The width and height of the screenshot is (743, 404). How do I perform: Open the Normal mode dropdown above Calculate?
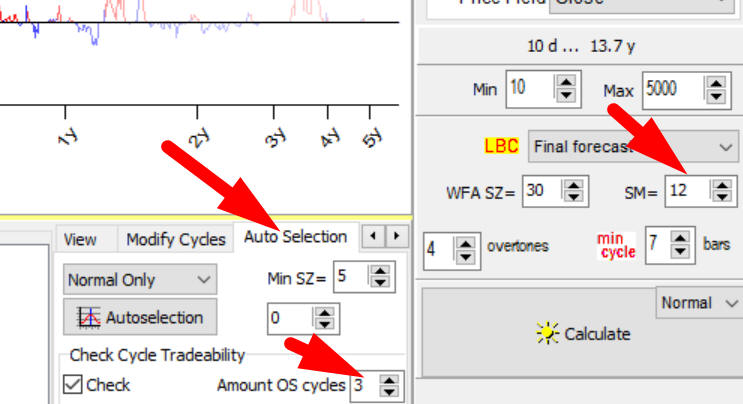tap(698, 302)
